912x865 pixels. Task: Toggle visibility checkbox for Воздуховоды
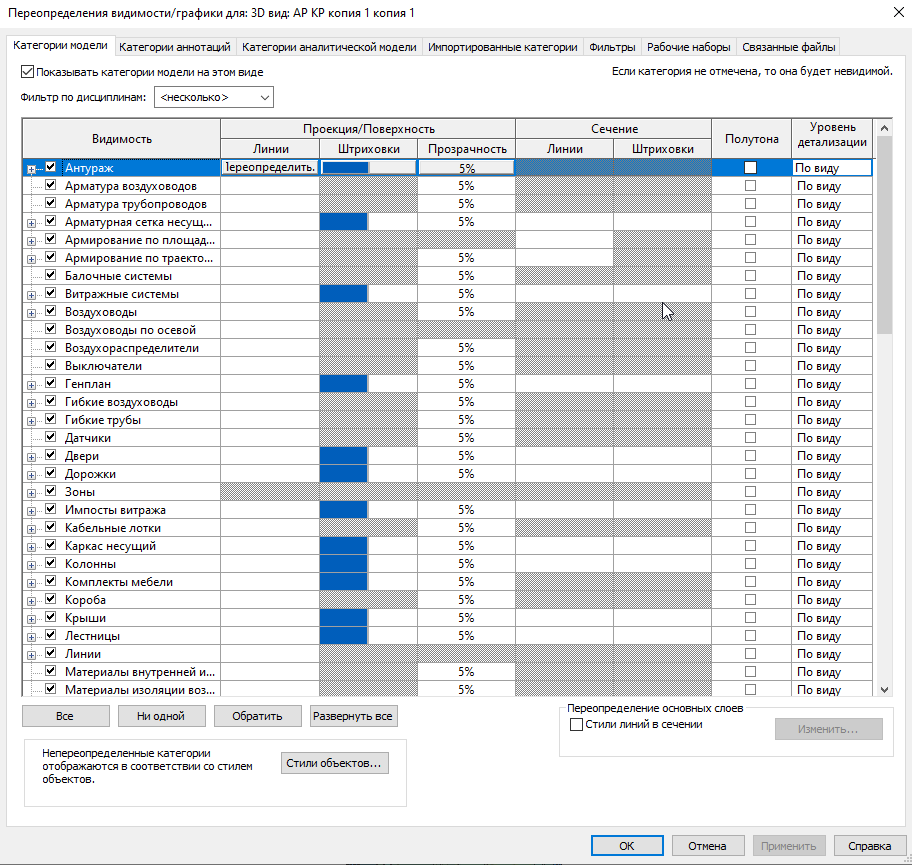[51, 311]
